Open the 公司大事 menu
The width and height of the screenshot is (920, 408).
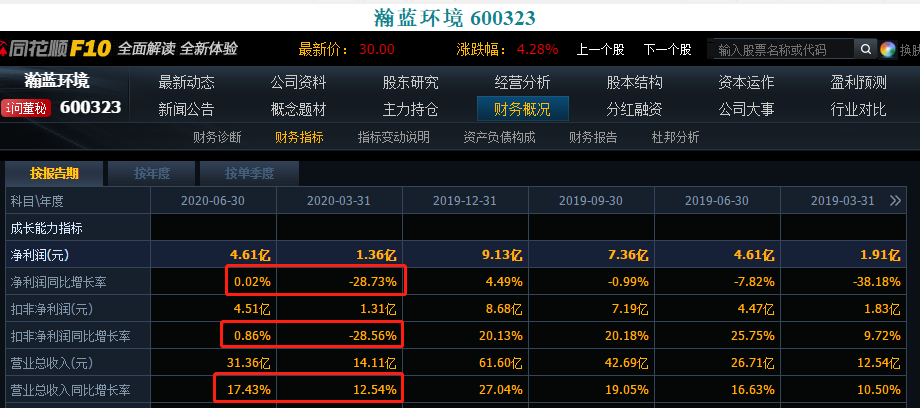(746, 109)
